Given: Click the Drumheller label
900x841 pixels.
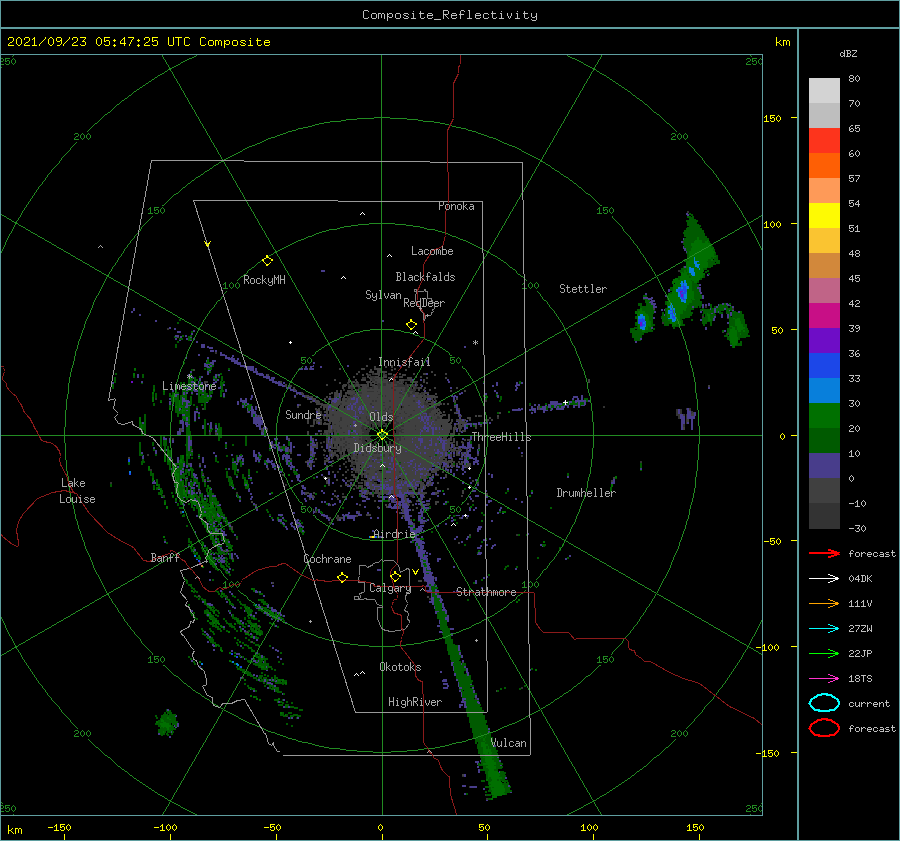Looking at the screenshot, I should click(586, 493).
